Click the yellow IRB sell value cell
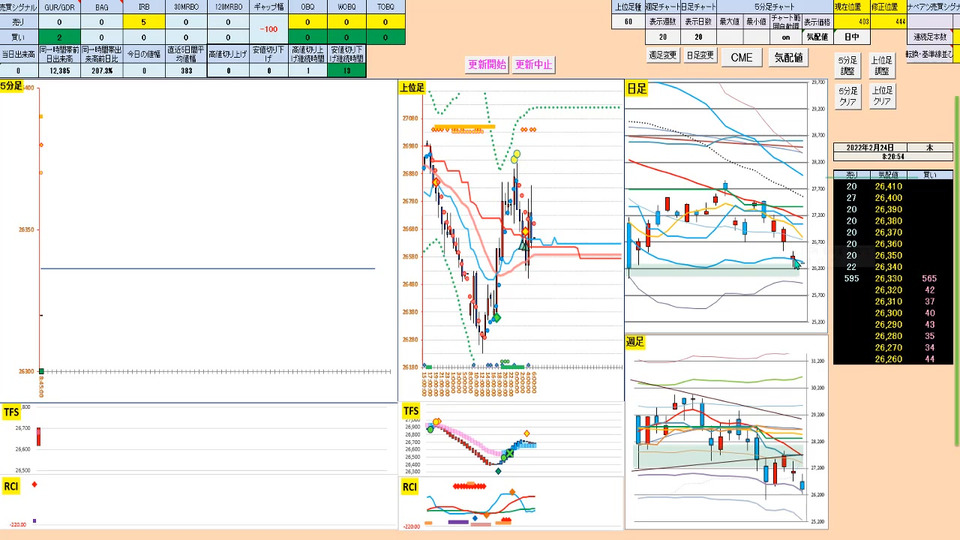 coord(144,21)
